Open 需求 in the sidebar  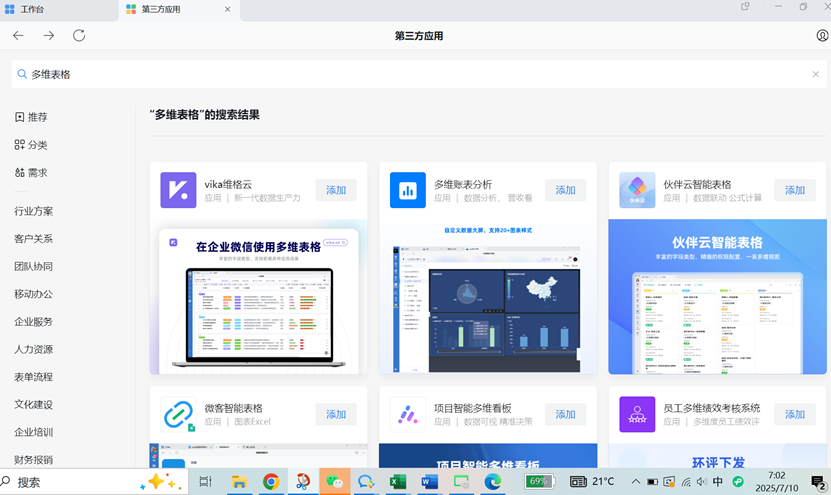[31, 172]
